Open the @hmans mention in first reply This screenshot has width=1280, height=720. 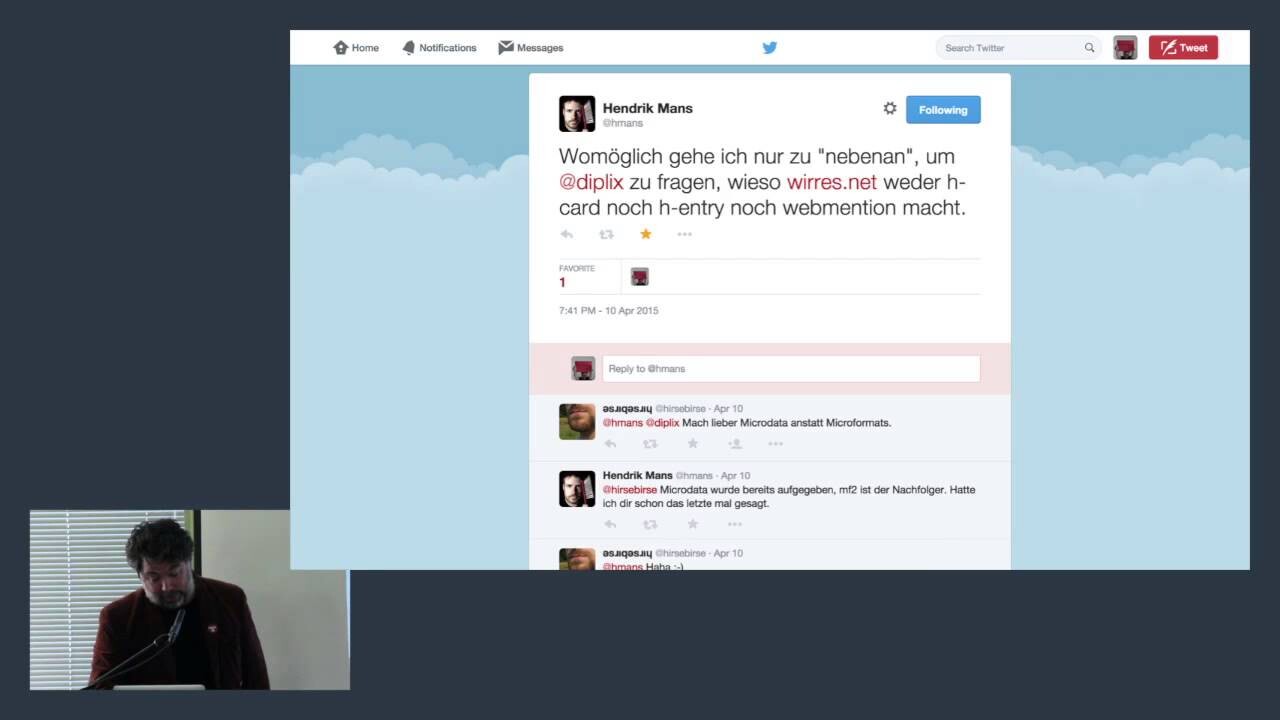tap(623, 423)
